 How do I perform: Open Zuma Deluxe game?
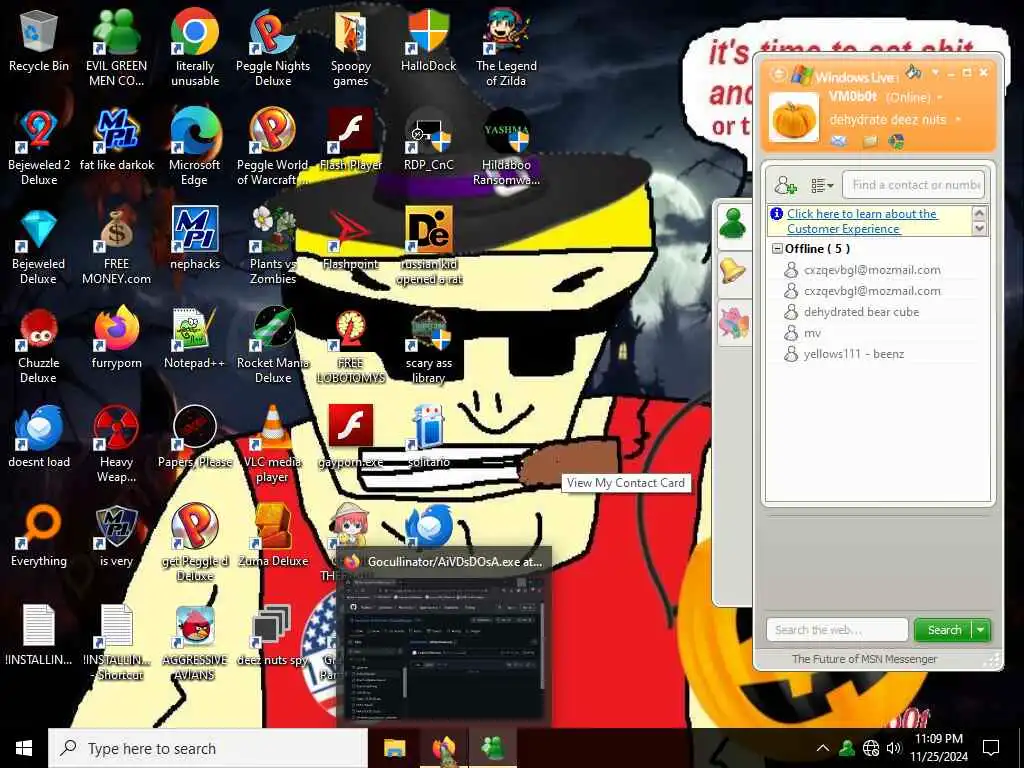pyautogui.click(x=273, y=536)
